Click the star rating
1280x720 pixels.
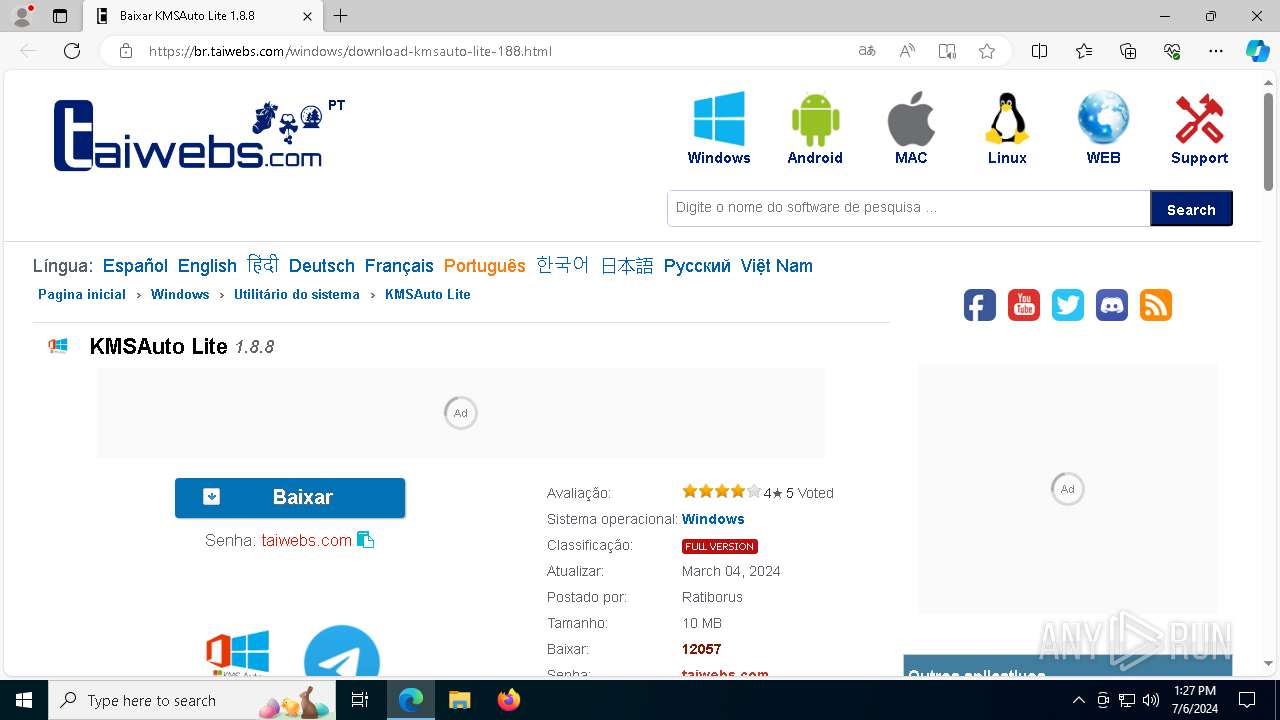tap(721, 491)
